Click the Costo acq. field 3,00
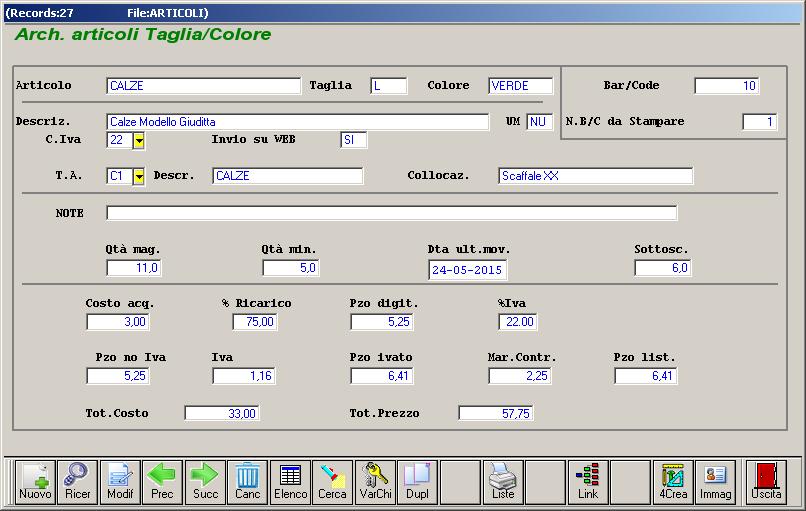 (x=118, y=322)
